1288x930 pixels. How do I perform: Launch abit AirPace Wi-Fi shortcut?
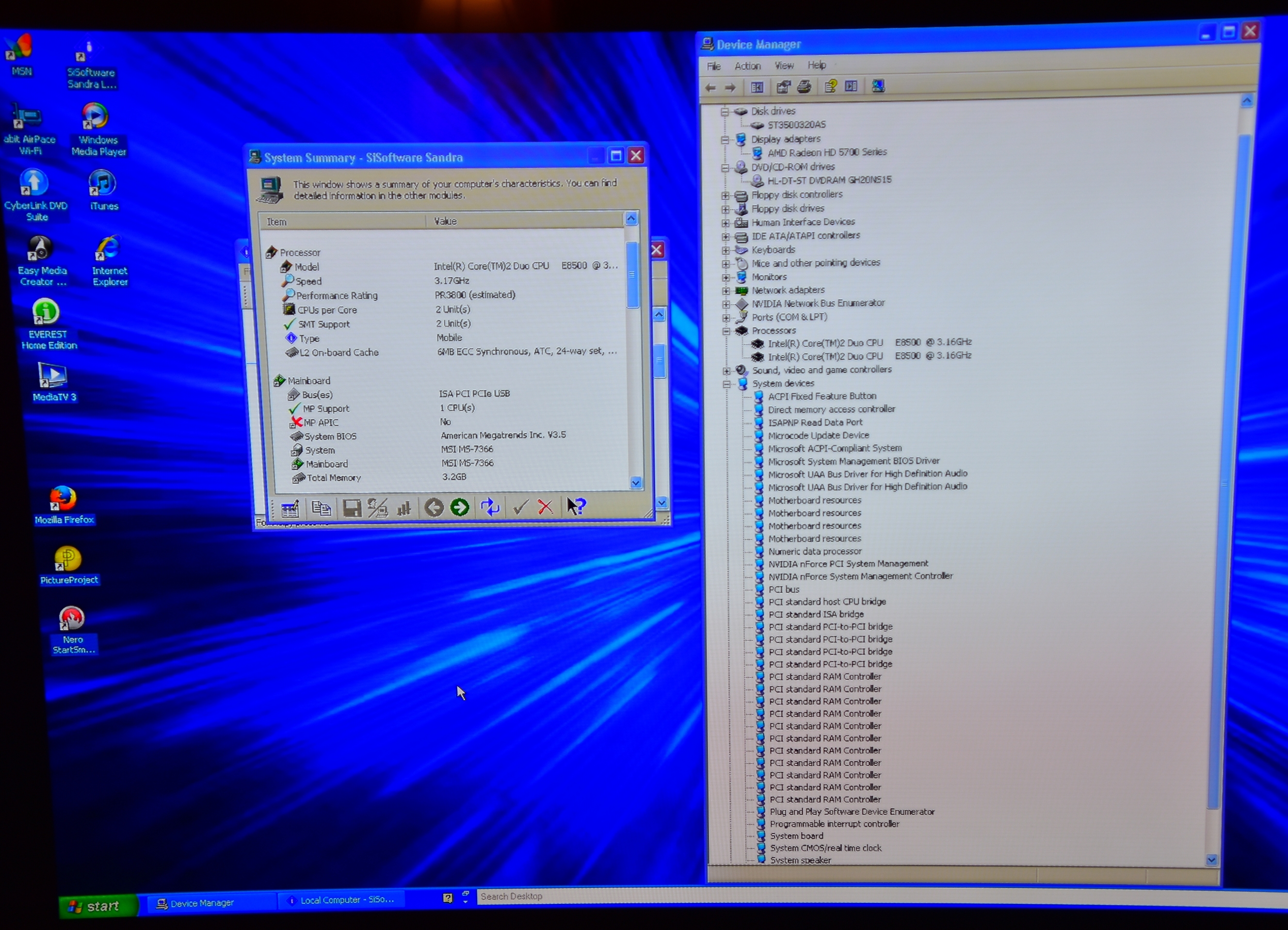tap(29, 130)
